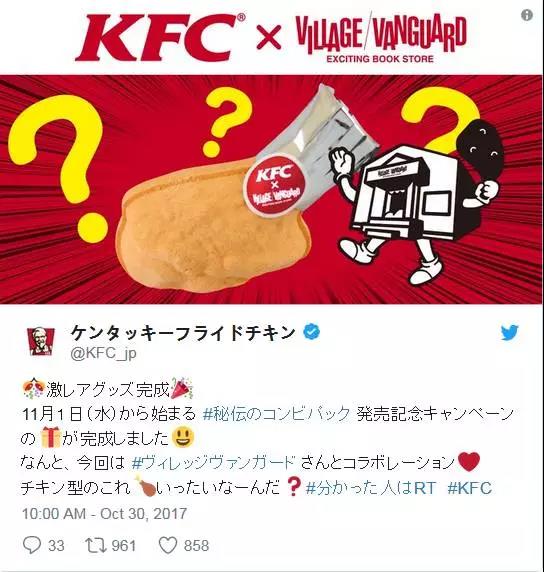Image resolution: width=544 pixels, height=572 pixels.
Task: Click the info icon on the image
Action: [526, 15]
